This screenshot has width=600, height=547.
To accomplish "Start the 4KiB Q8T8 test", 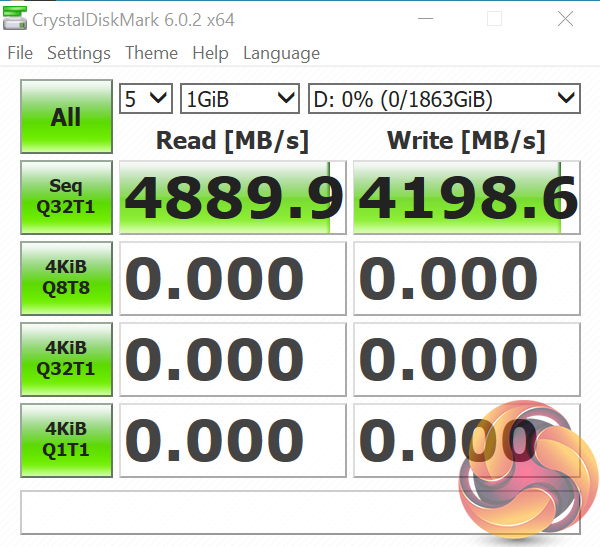I will [x=67, y=278].
